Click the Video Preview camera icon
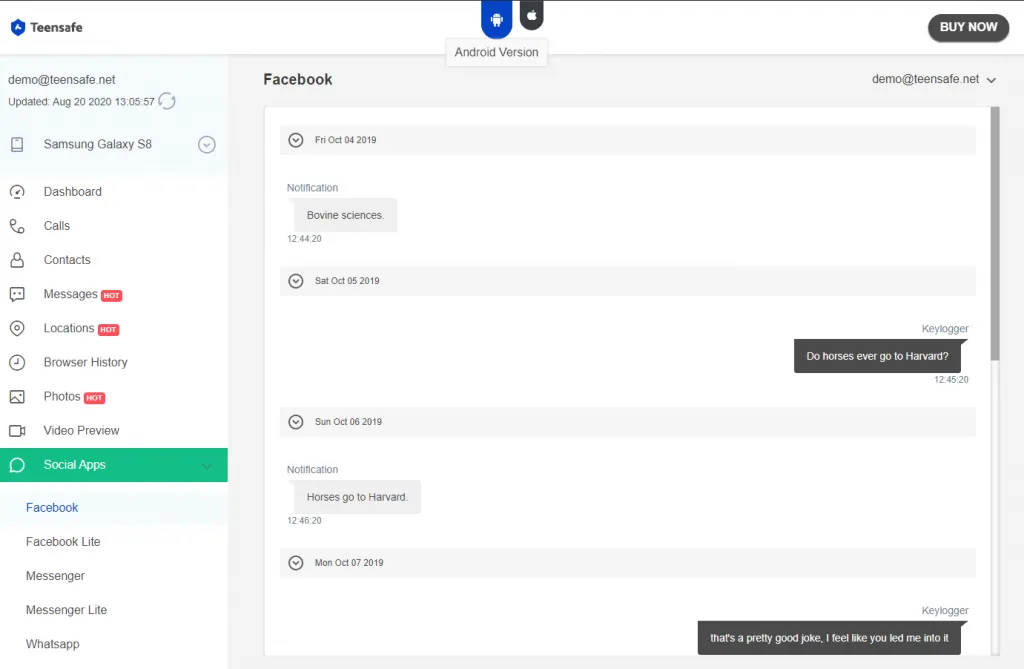This screenshot has width=1024, height=669. pos(17,431)
